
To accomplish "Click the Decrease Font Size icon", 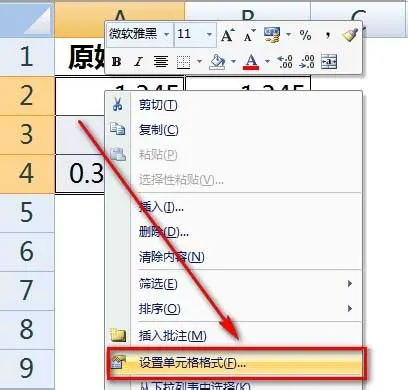I will 249,35.
